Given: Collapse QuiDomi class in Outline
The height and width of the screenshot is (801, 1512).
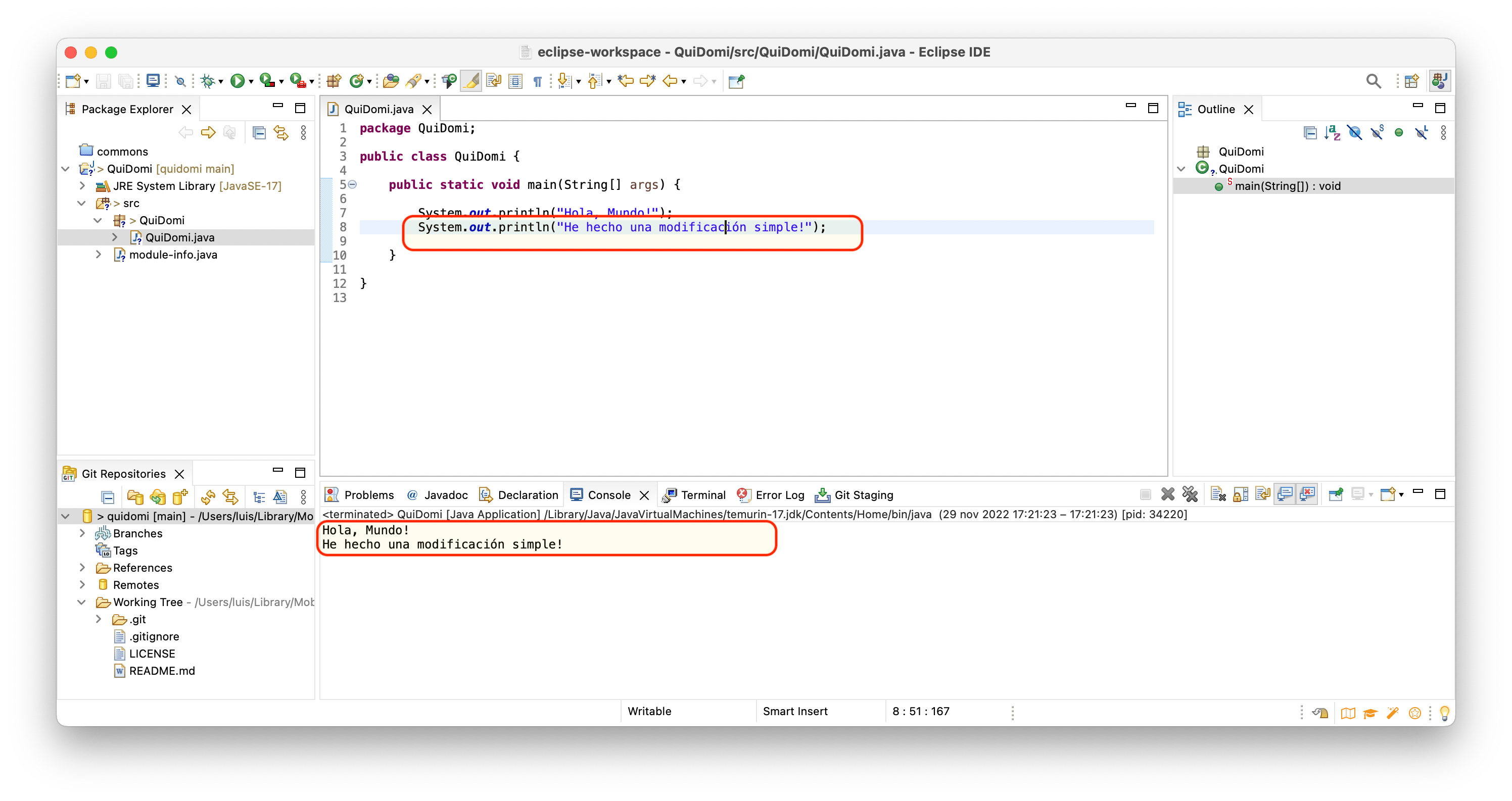Looking at the screenshot, I should [x=1182, y=169].
